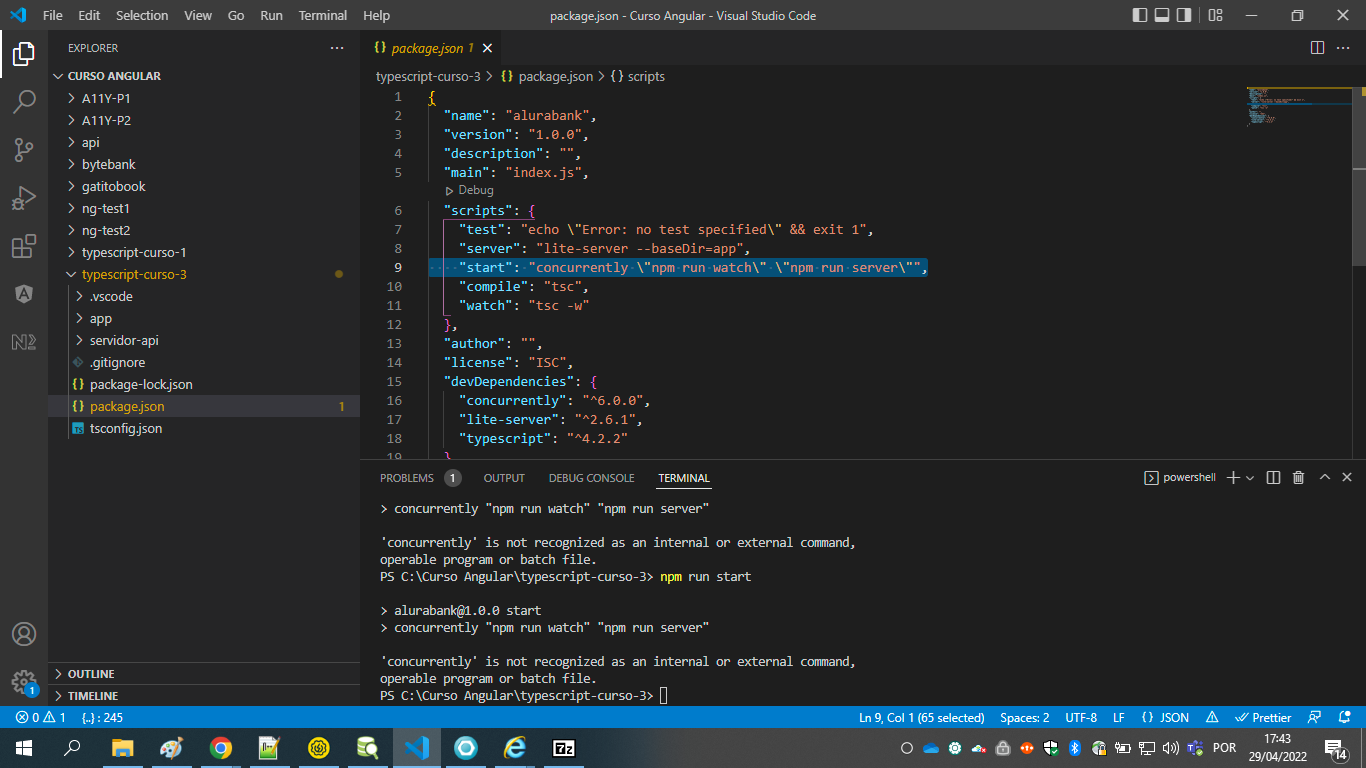1366x768 pixels.
Task: Open the Terminal menu in menu bar
Action: [323, 15]
